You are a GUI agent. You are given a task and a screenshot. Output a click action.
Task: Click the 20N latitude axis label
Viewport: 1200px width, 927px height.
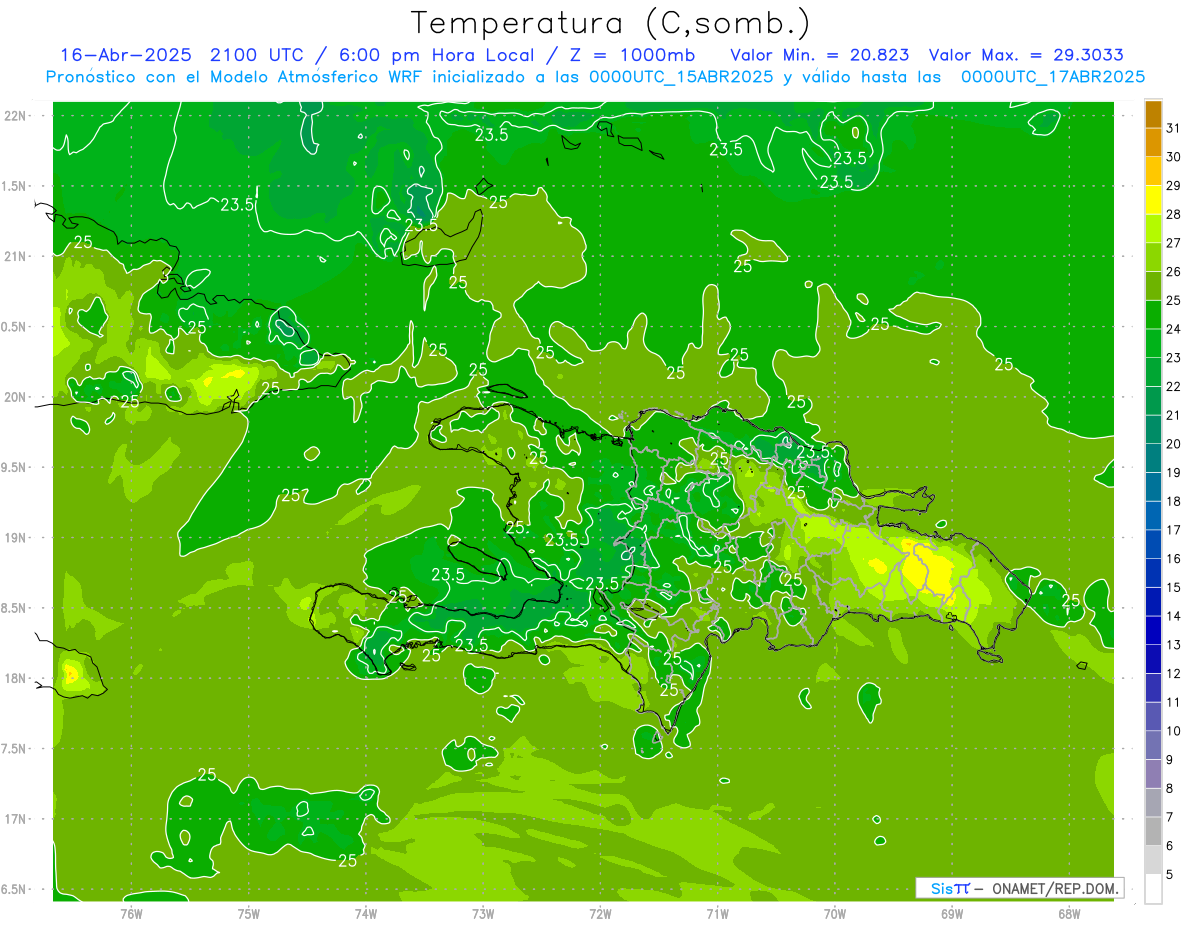[17, 397]
